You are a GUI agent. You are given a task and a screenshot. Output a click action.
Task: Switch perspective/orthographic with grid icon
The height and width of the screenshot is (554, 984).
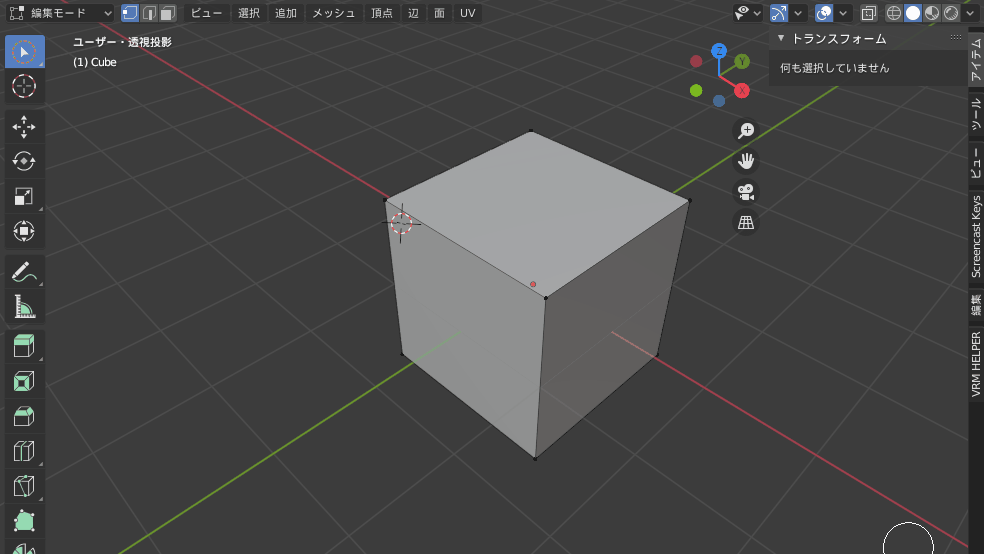tap(746, 223)
